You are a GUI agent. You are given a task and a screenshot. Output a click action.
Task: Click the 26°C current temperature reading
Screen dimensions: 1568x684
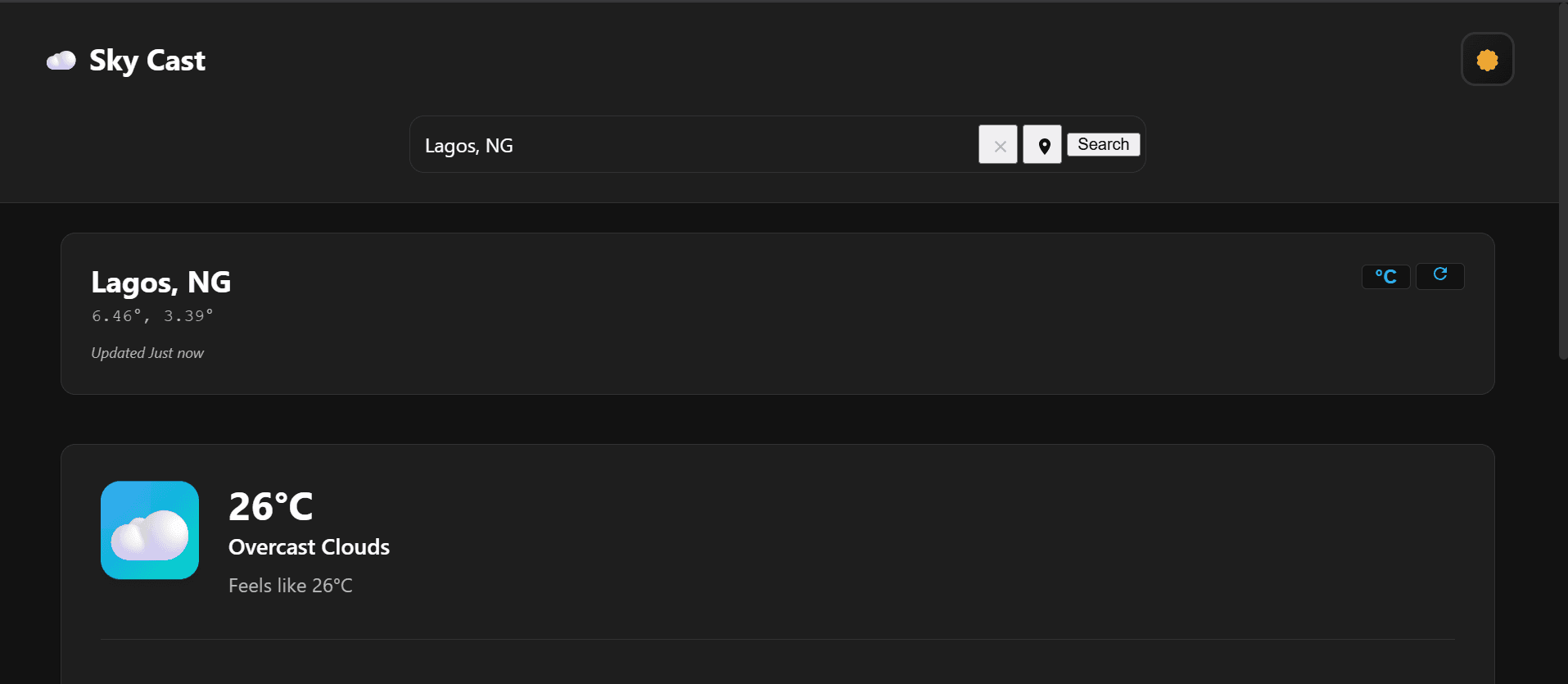(271, 506)
